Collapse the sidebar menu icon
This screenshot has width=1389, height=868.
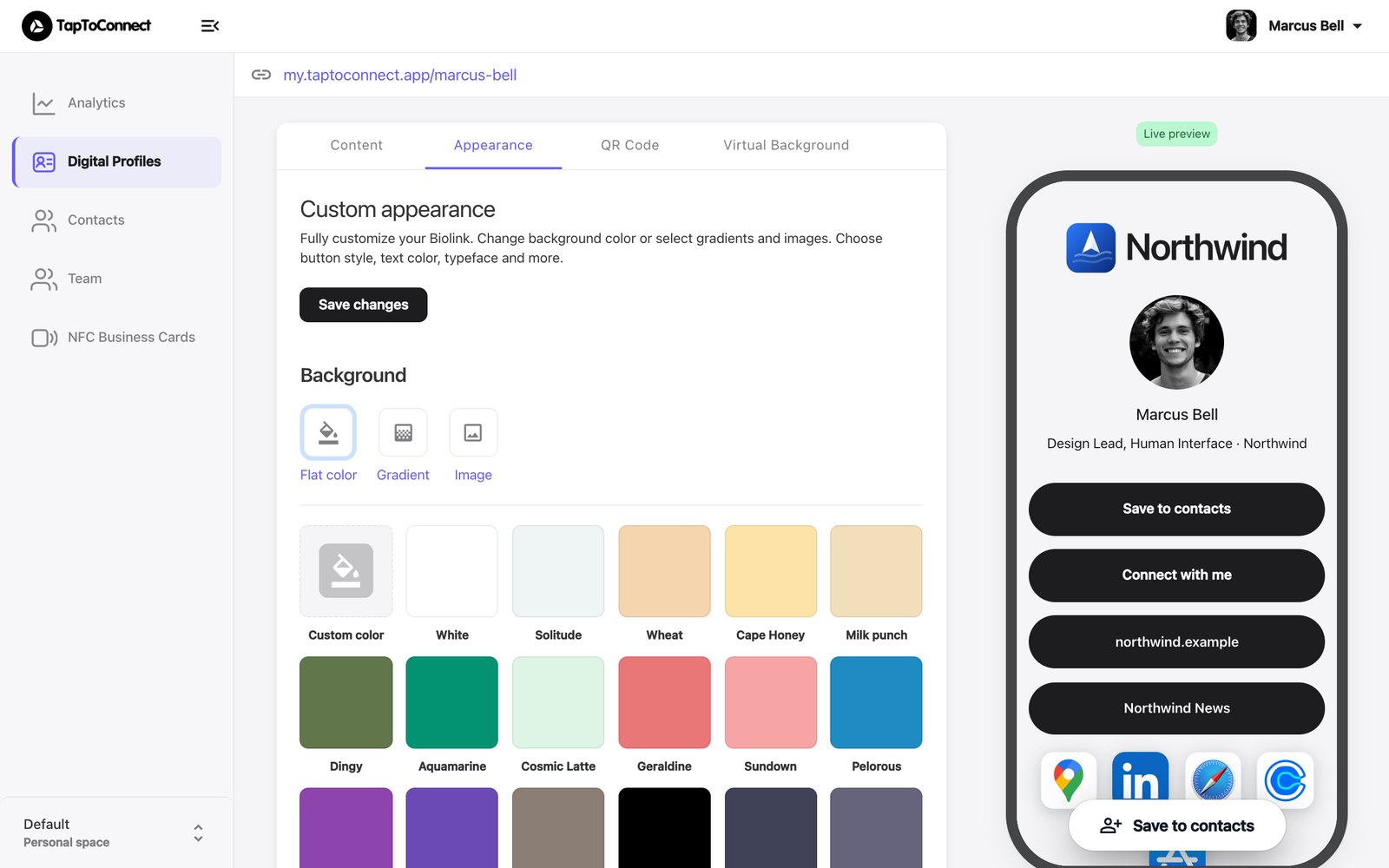[x=210, y=26]
